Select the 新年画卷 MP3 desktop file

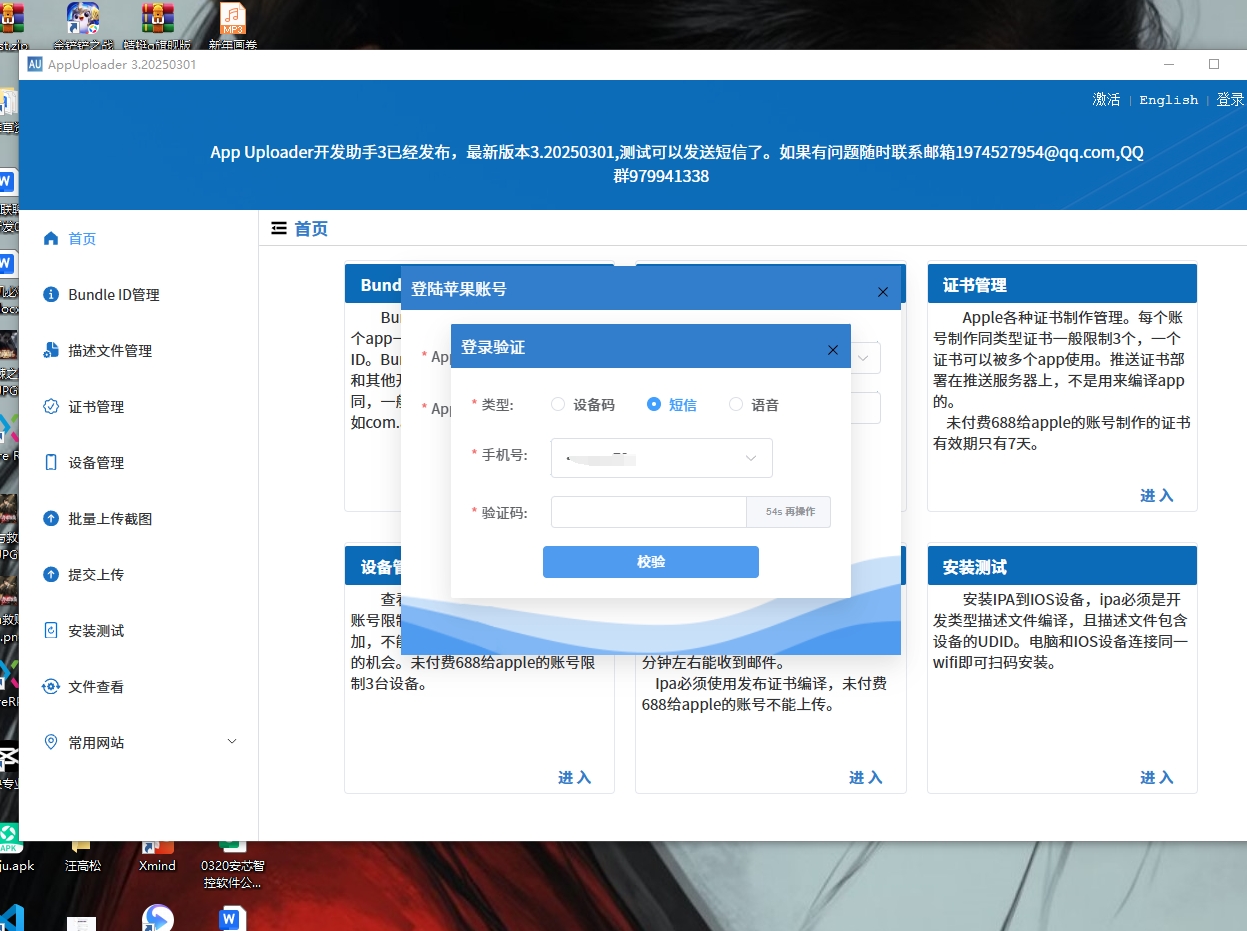coord(232,25)
